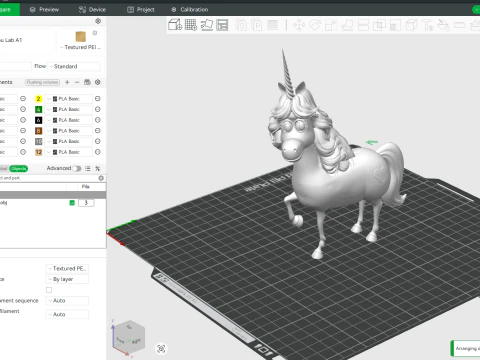Open the Textured PEI bed type dropdown
The height and width of the screenshot is (360, 480).
point(81,47)
